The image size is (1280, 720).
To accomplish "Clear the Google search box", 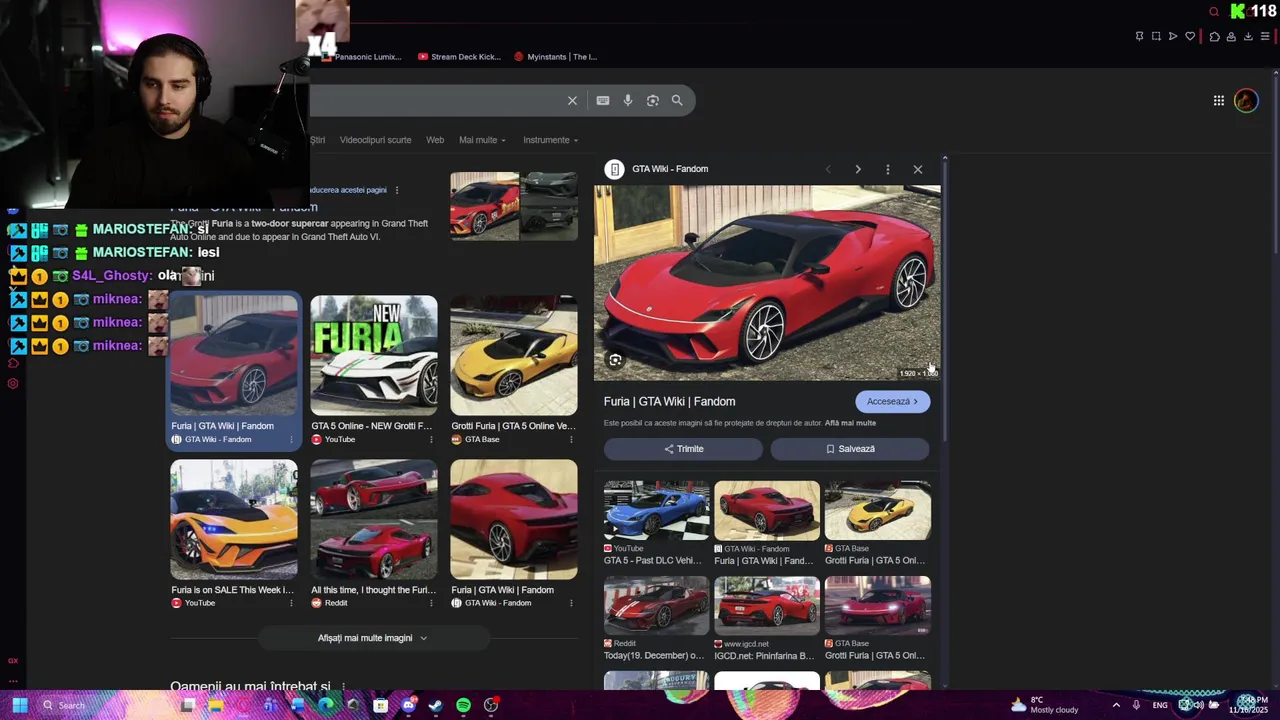I will click(x=572, y=100).
